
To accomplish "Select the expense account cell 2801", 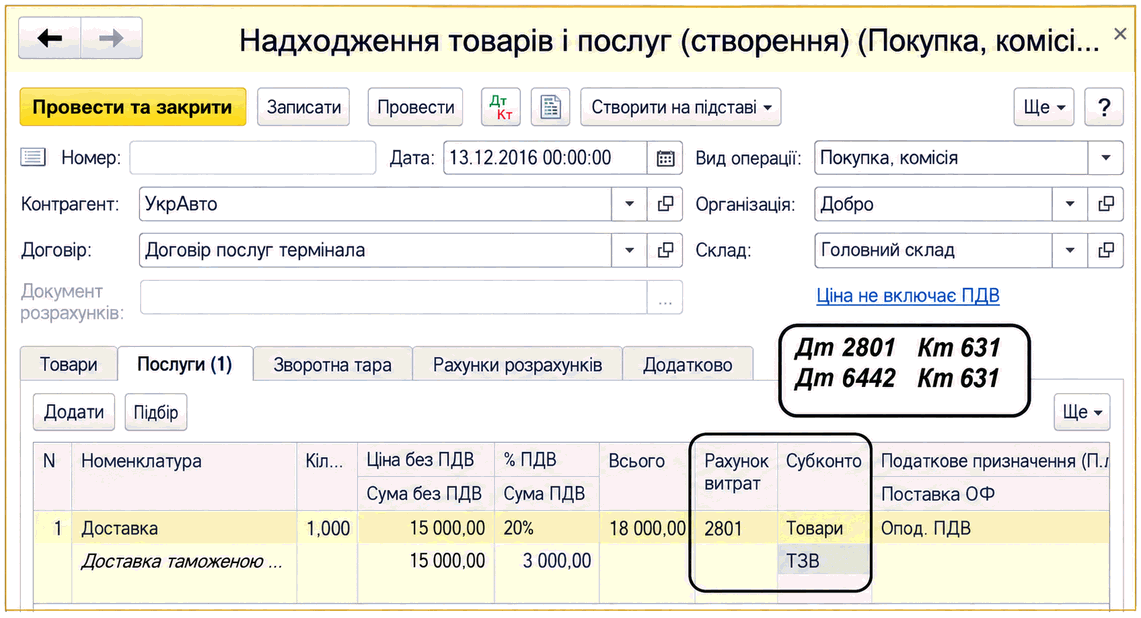I will point(736,528).
